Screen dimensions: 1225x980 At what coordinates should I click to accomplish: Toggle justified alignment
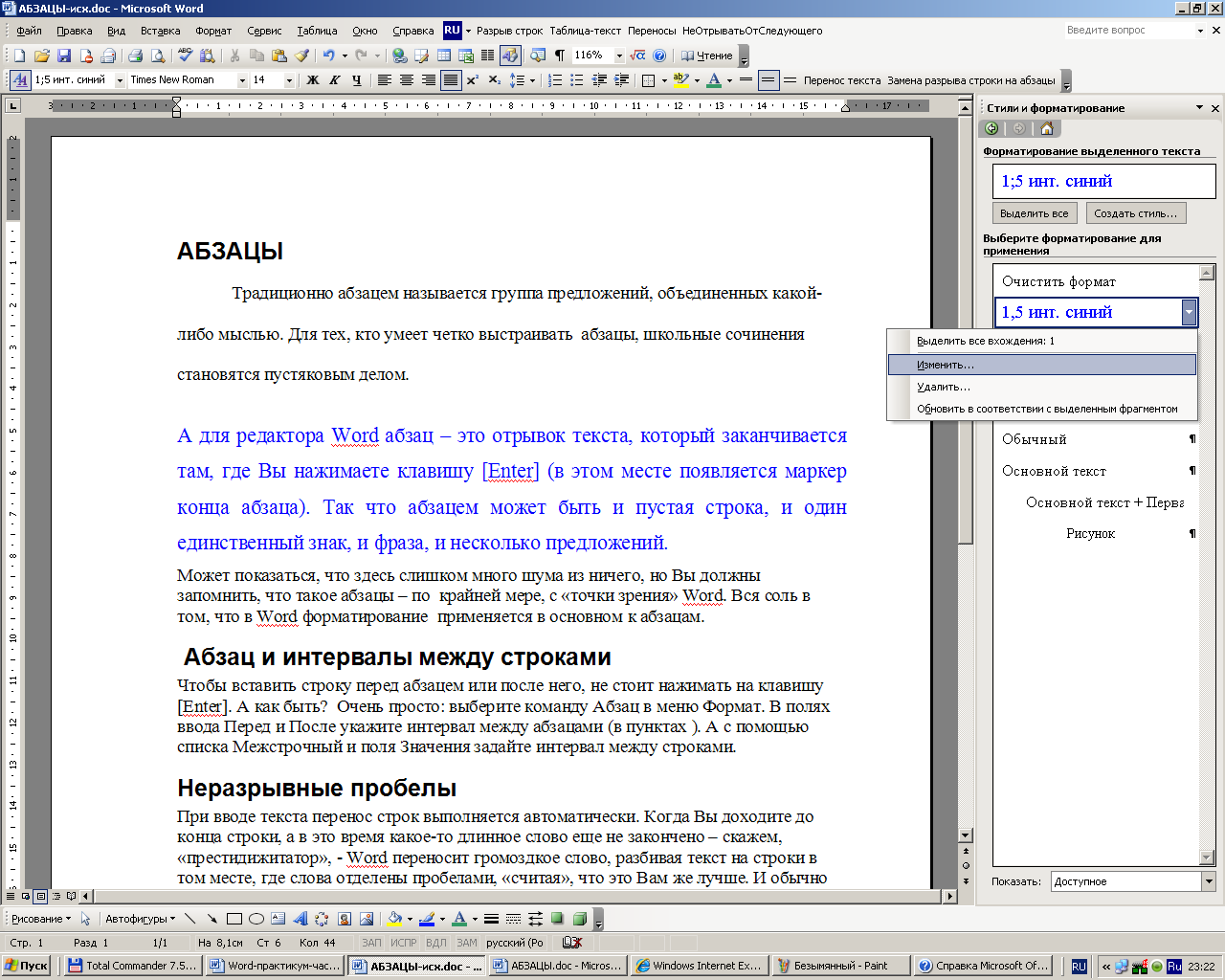(x=451, y=80)
